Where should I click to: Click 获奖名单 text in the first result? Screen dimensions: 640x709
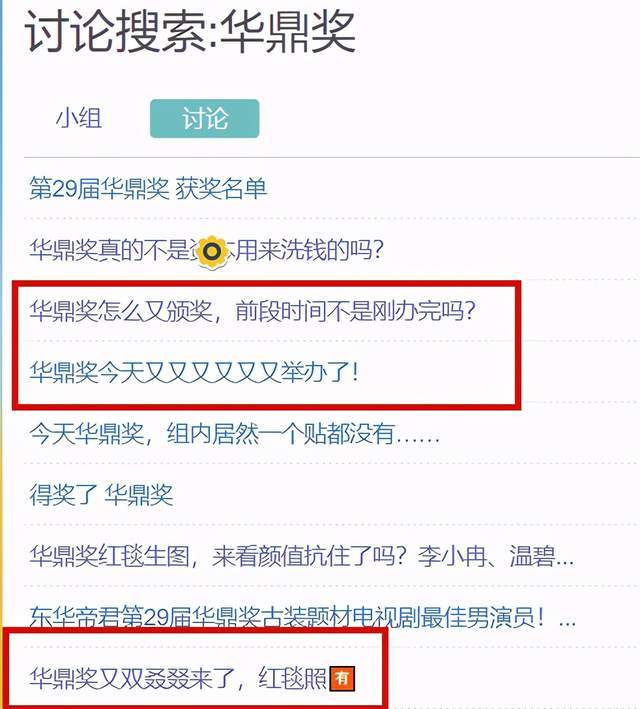[x=221, y=189]
